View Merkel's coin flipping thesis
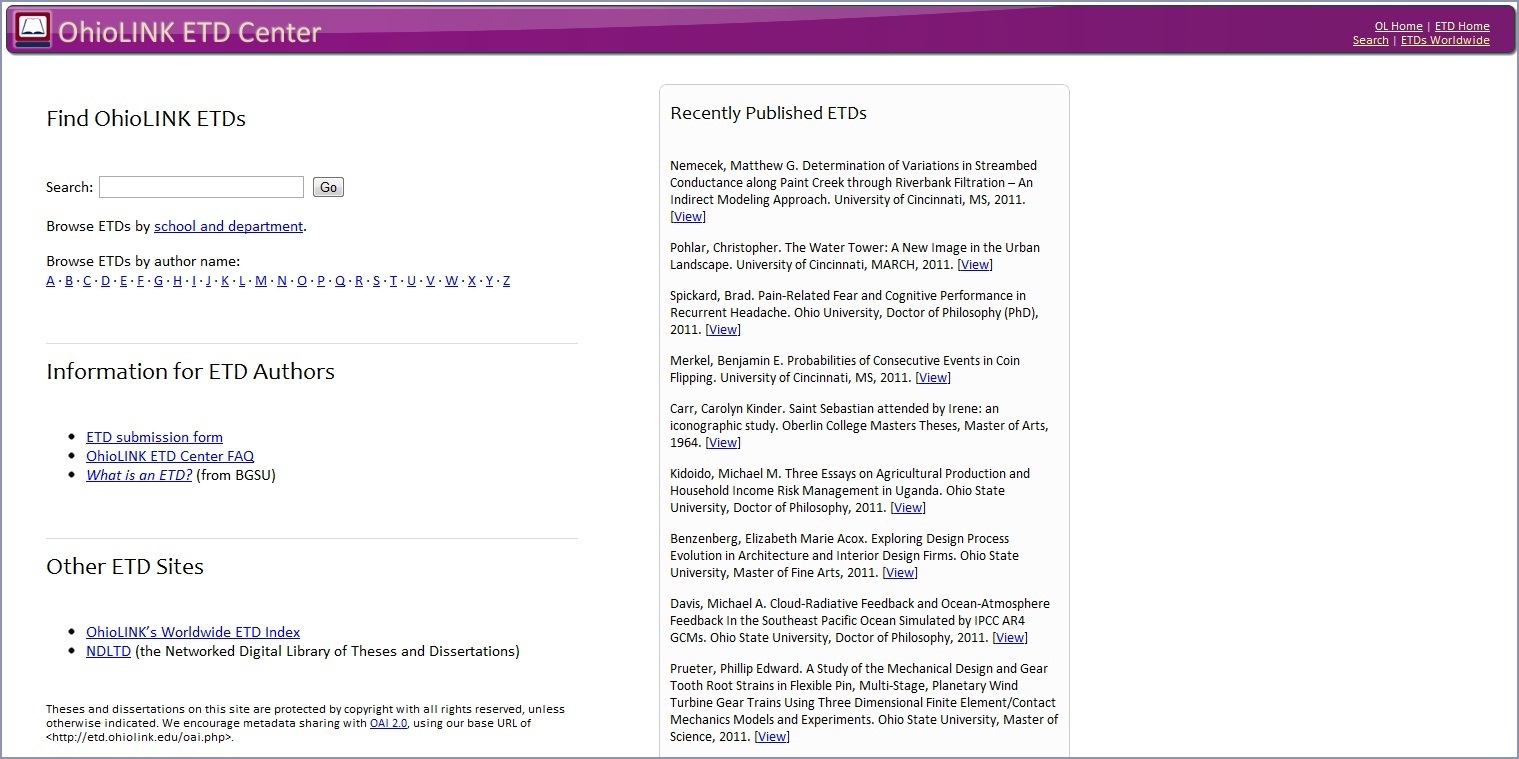This screenshot has height=759, width=1519. pos(932,377)
